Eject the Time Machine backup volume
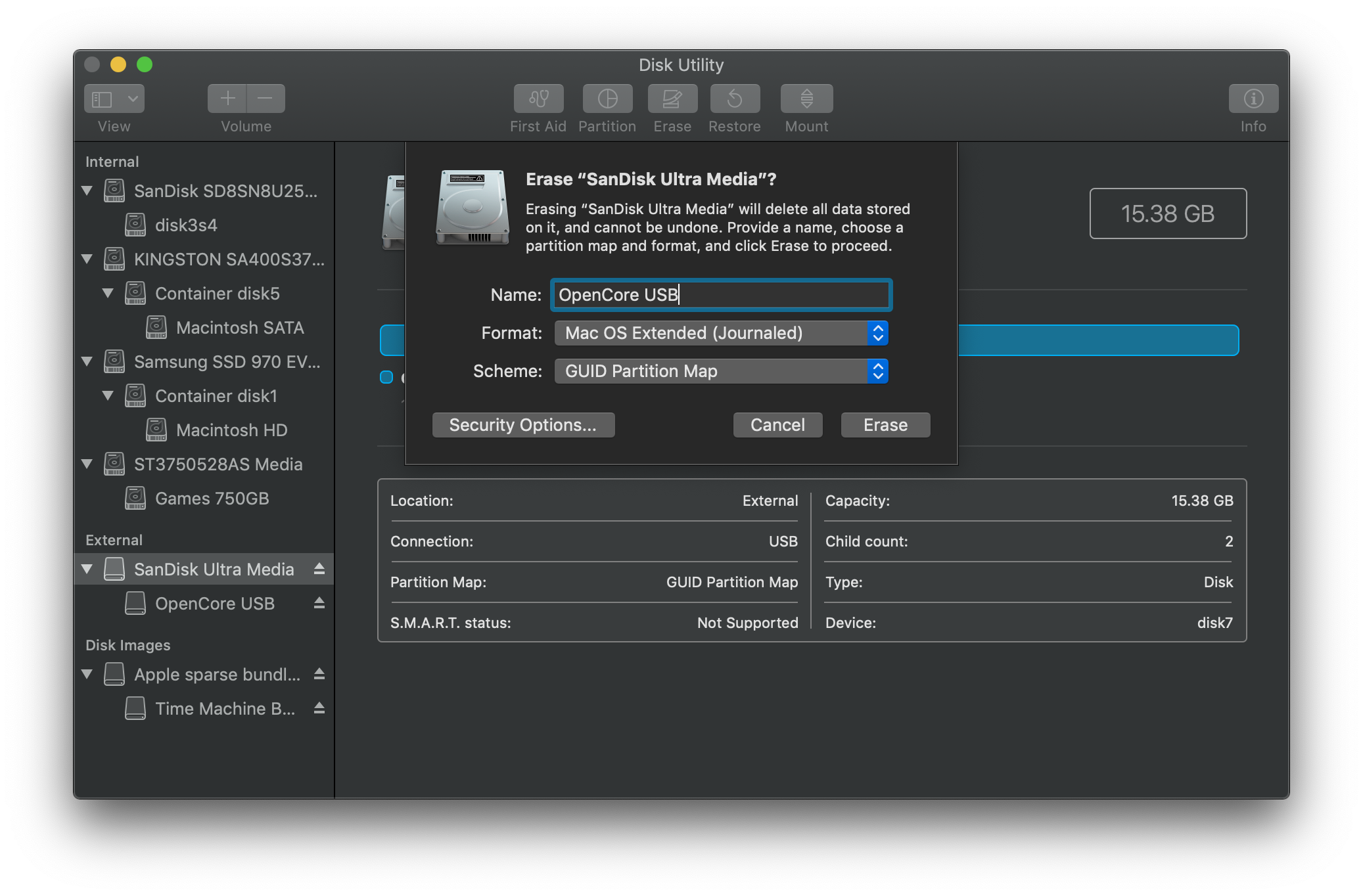 [319, 708]
